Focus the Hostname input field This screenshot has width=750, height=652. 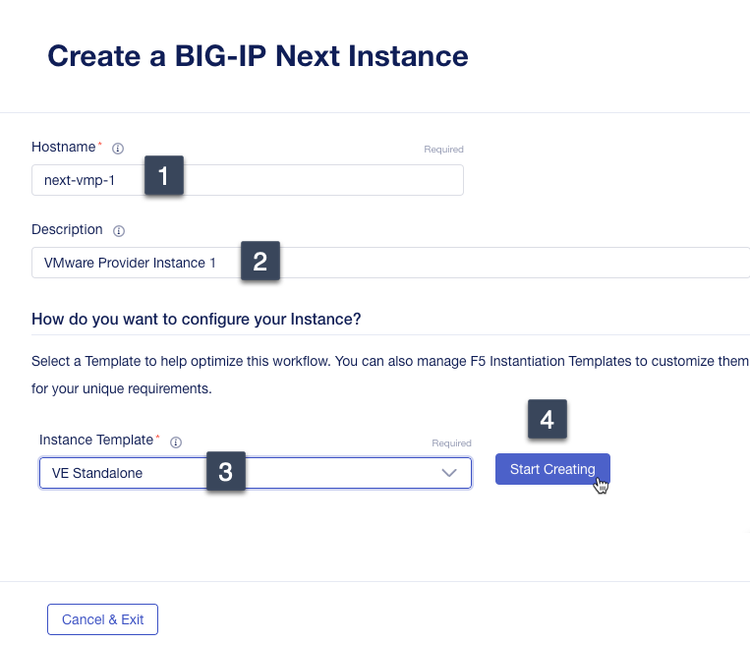[x=247, y=180]
